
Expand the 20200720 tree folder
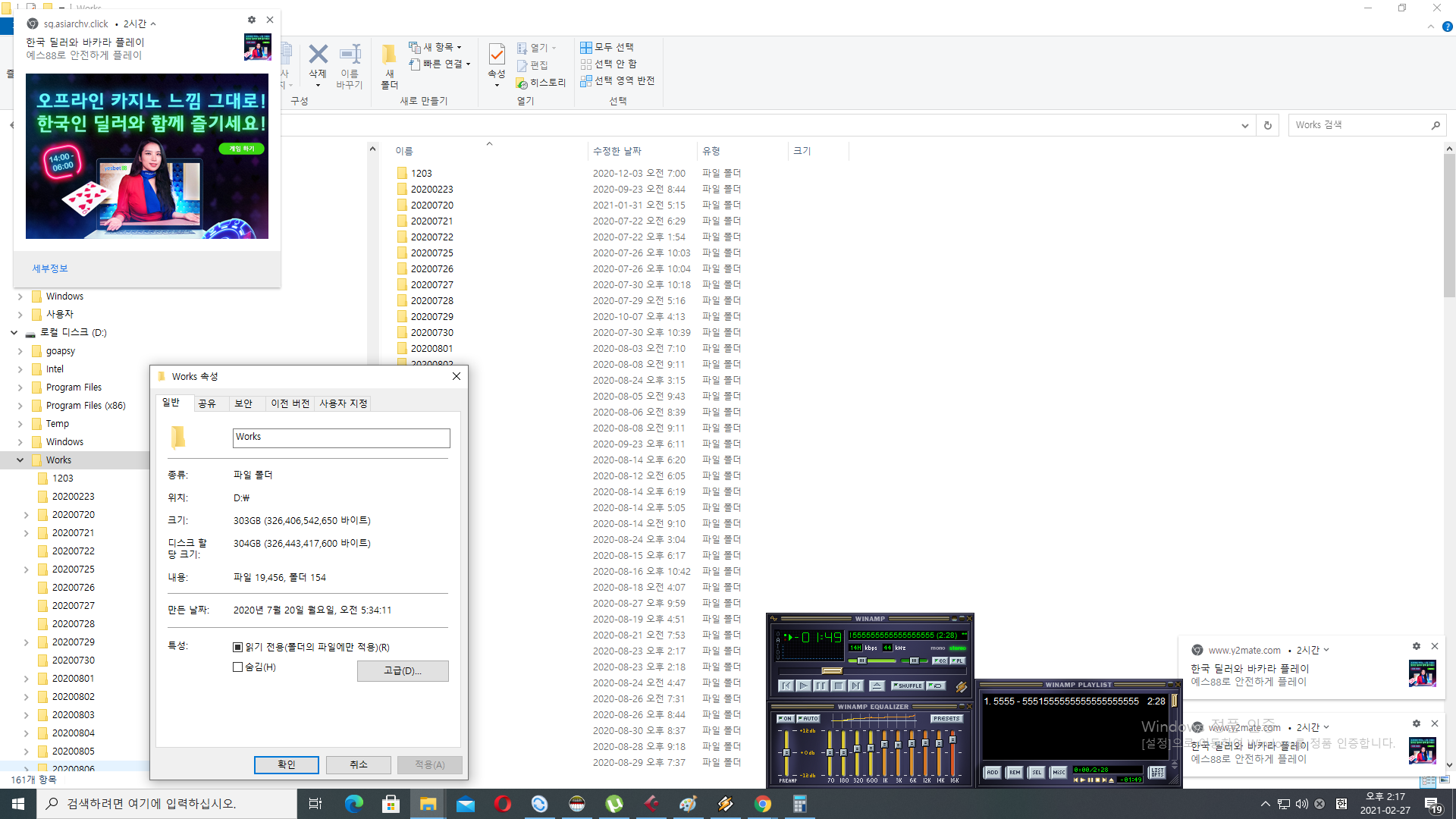coord(27,515)
